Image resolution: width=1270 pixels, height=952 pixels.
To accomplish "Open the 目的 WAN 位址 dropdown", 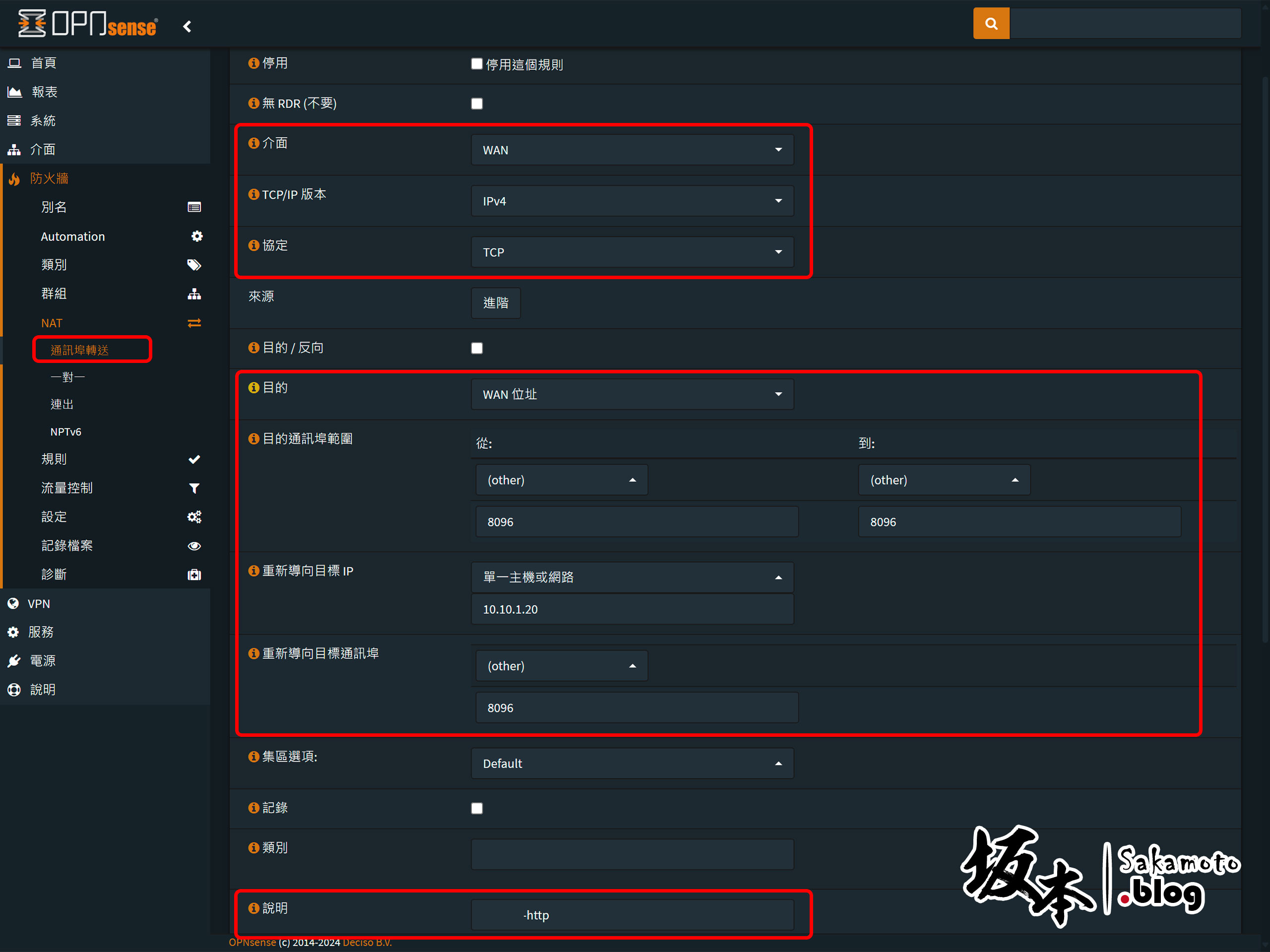I will click(632, 394).
